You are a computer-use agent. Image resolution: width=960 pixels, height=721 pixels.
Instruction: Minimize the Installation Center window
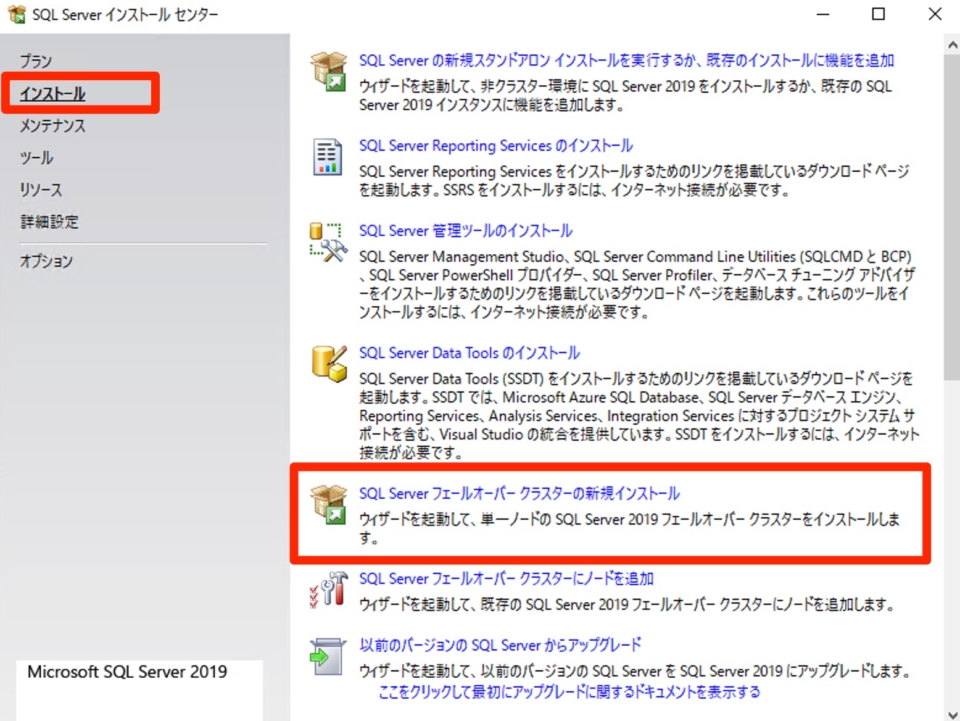[823, 14]
